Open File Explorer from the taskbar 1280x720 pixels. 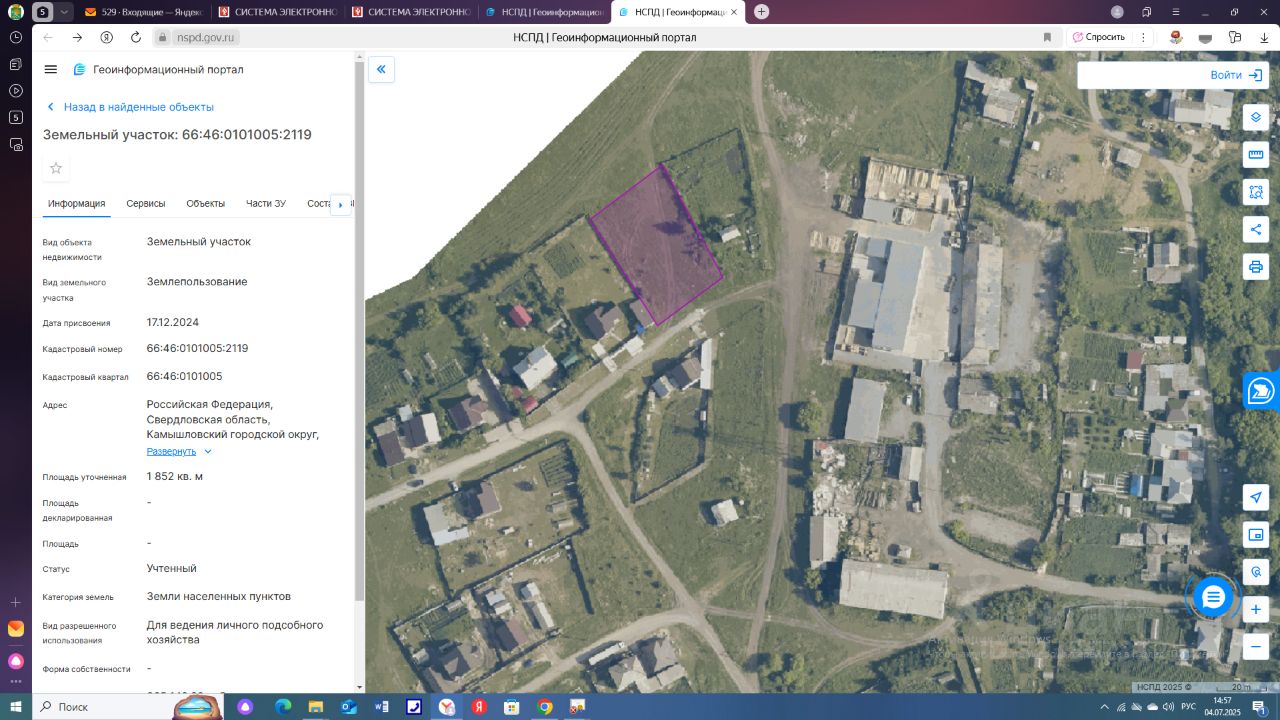point(315,707)
